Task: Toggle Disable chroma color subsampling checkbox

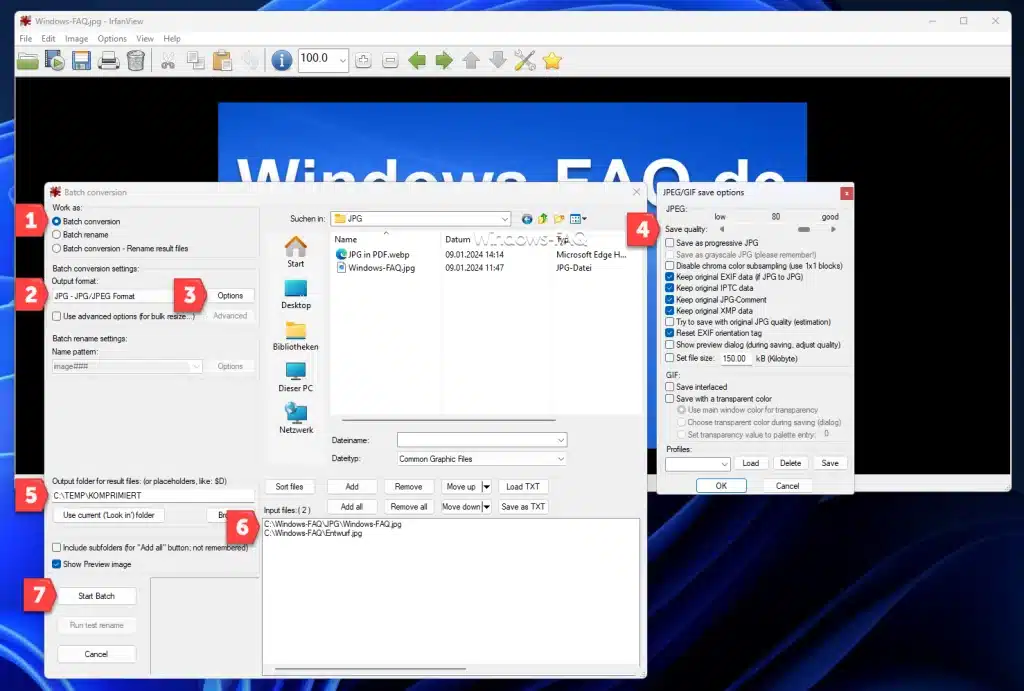Action: pyautogui.click(x=669, y=266)
